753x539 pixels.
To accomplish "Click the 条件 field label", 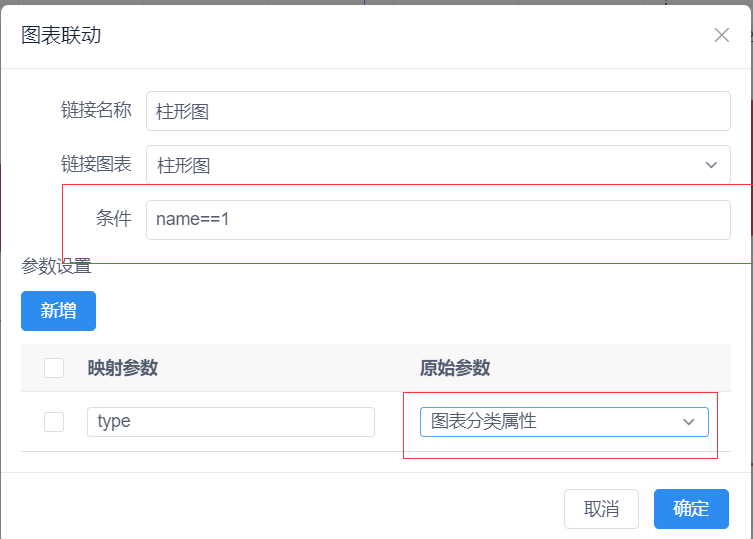I will point(113,219).
